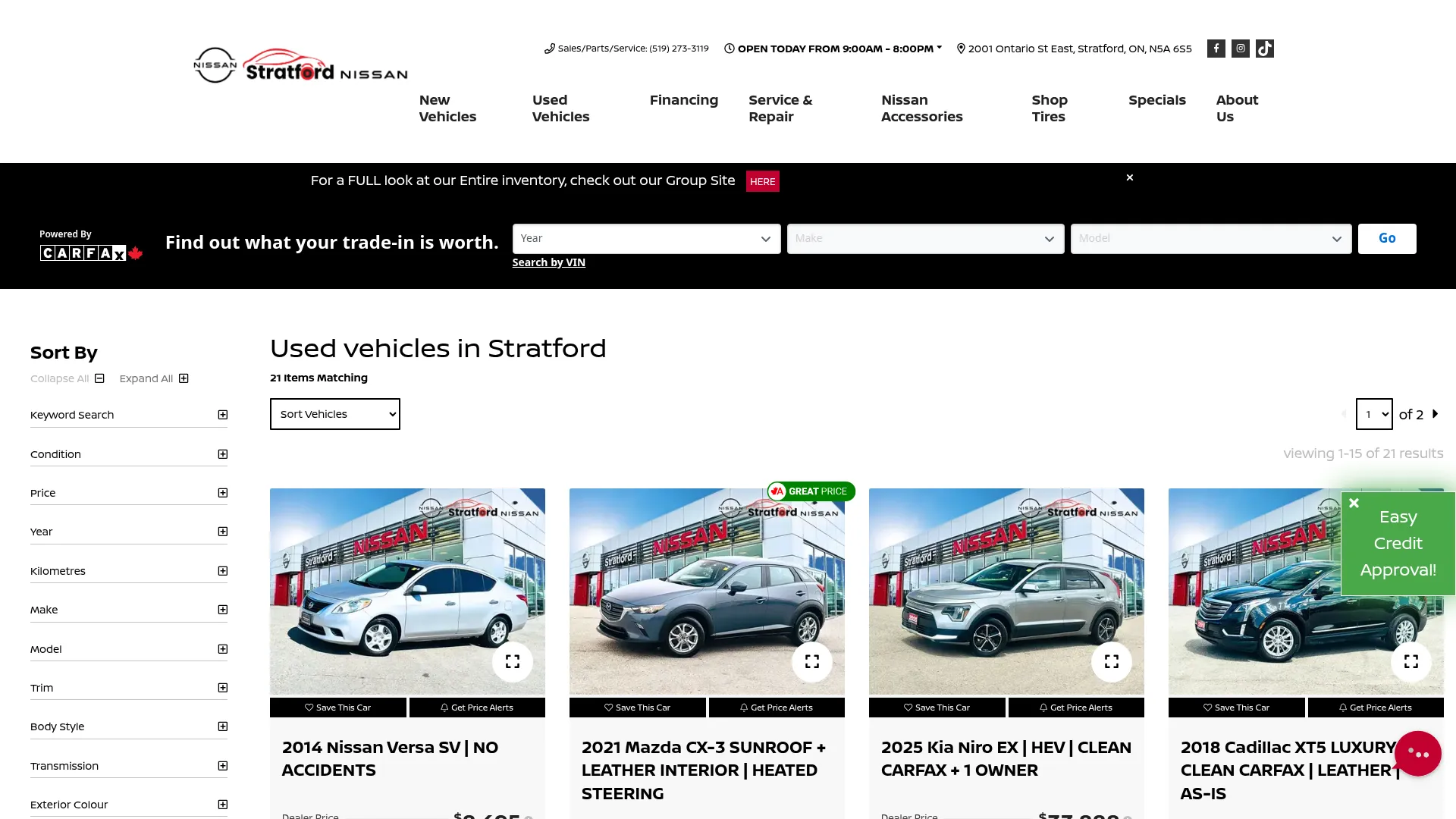Screen dimensions: 1456x819
Task: Open the Sort Vehicles dropdown
Action: click(x=334, y=414)
